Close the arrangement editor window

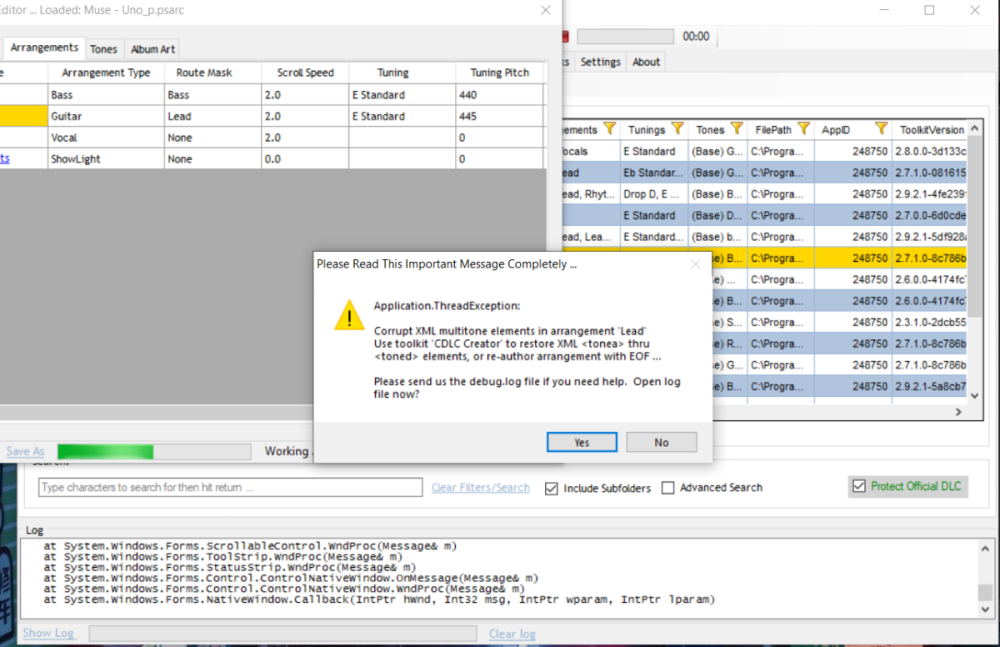[545, 10]
